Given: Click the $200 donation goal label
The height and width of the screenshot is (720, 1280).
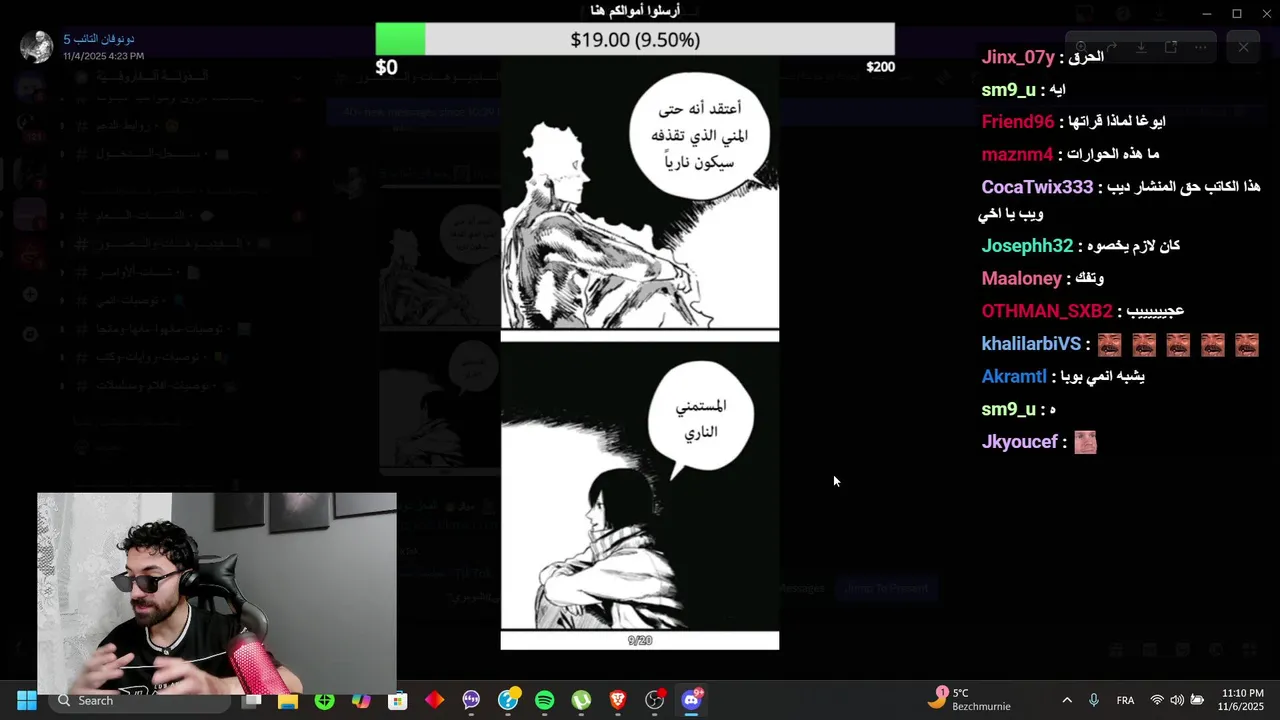Looking at the screenshot, I should click(x=880, y=67).
